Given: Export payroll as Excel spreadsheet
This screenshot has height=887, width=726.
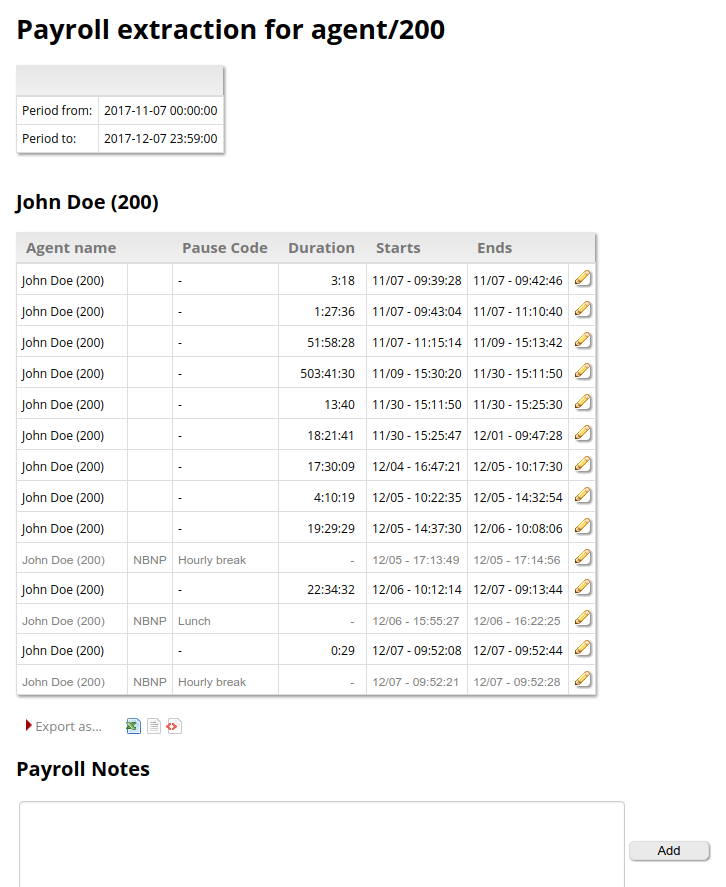Looking at the screenshot, I should click(x=133, y=726).
